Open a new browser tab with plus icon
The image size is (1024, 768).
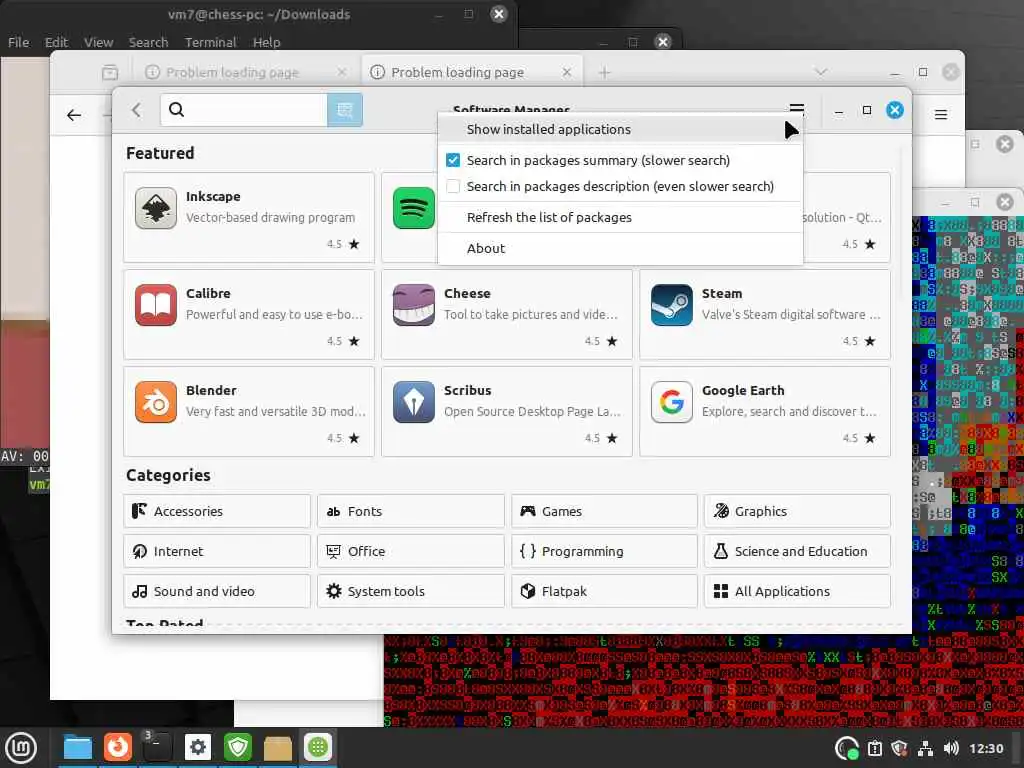[604, 72]
